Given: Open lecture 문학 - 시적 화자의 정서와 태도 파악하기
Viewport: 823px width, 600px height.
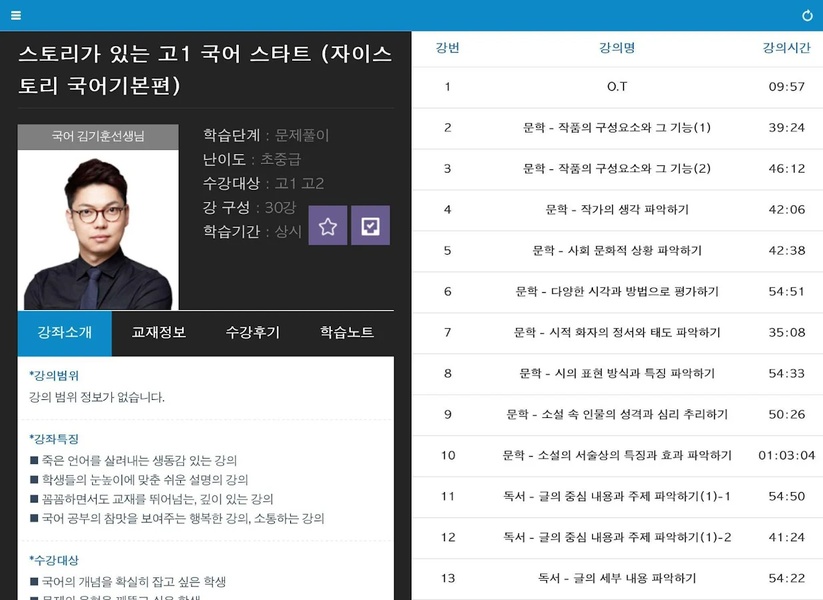Looking at the screenshot, I should 617,333.
